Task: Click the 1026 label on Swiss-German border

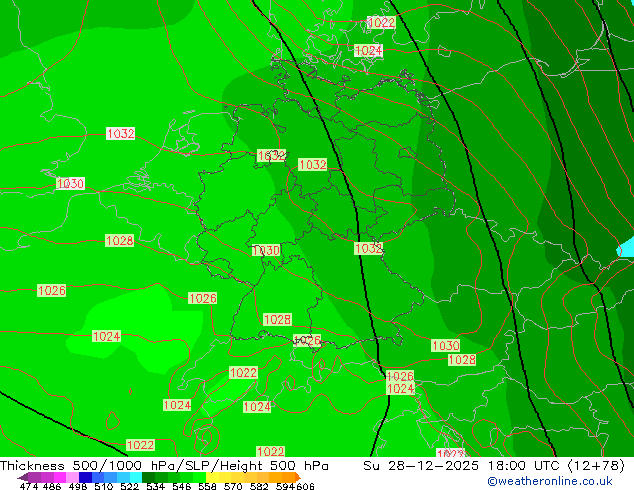Action: (x=307, y=340)
